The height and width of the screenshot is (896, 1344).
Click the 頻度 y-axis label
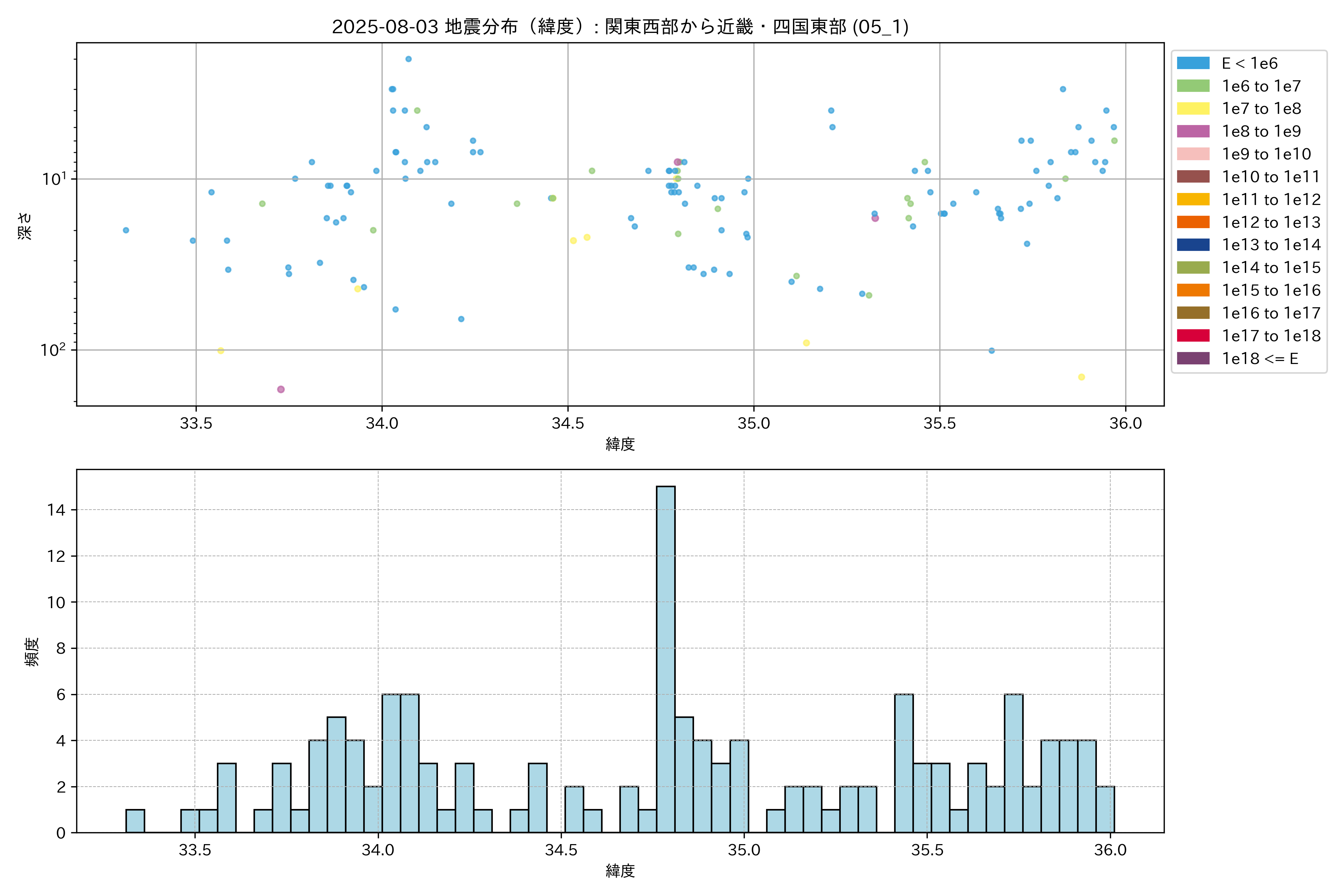[32, 651]
